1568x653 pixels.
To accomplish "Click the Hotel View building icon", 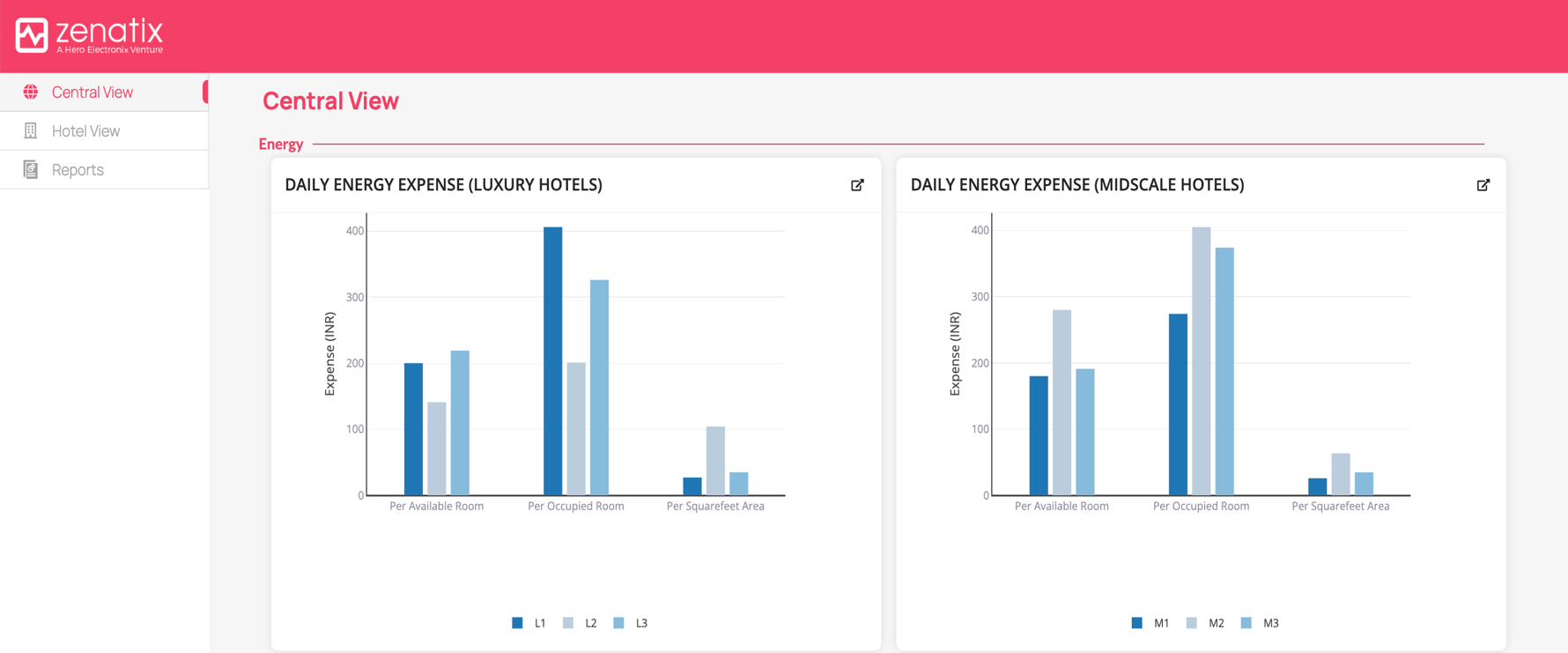I will [31, 130].
